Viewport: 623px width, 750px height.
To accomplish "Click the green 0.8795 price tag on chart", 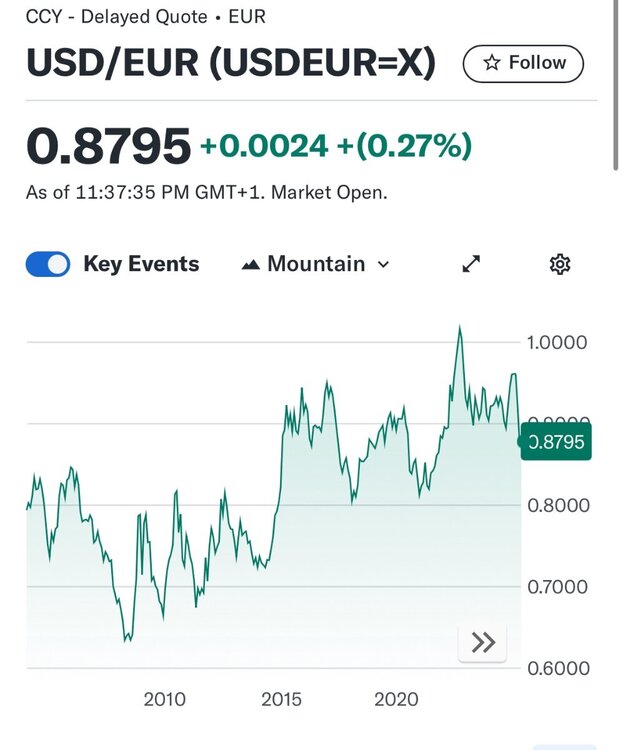I will click(x=556, y=441).
